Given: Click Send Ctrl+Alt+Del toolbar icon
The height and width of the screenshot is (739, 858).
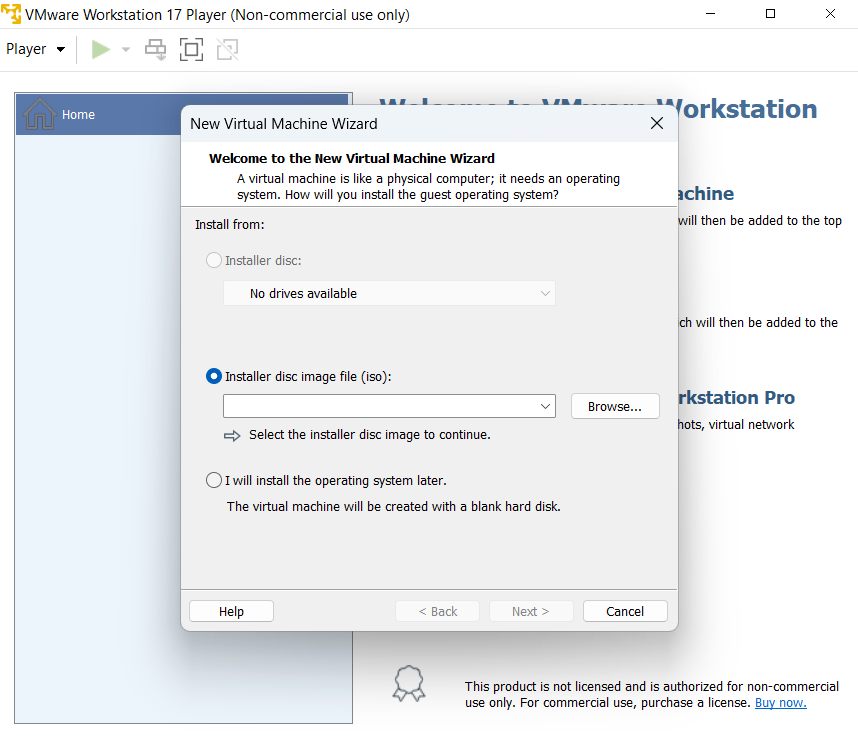Looking at the screenshot, I should point(155,50).
